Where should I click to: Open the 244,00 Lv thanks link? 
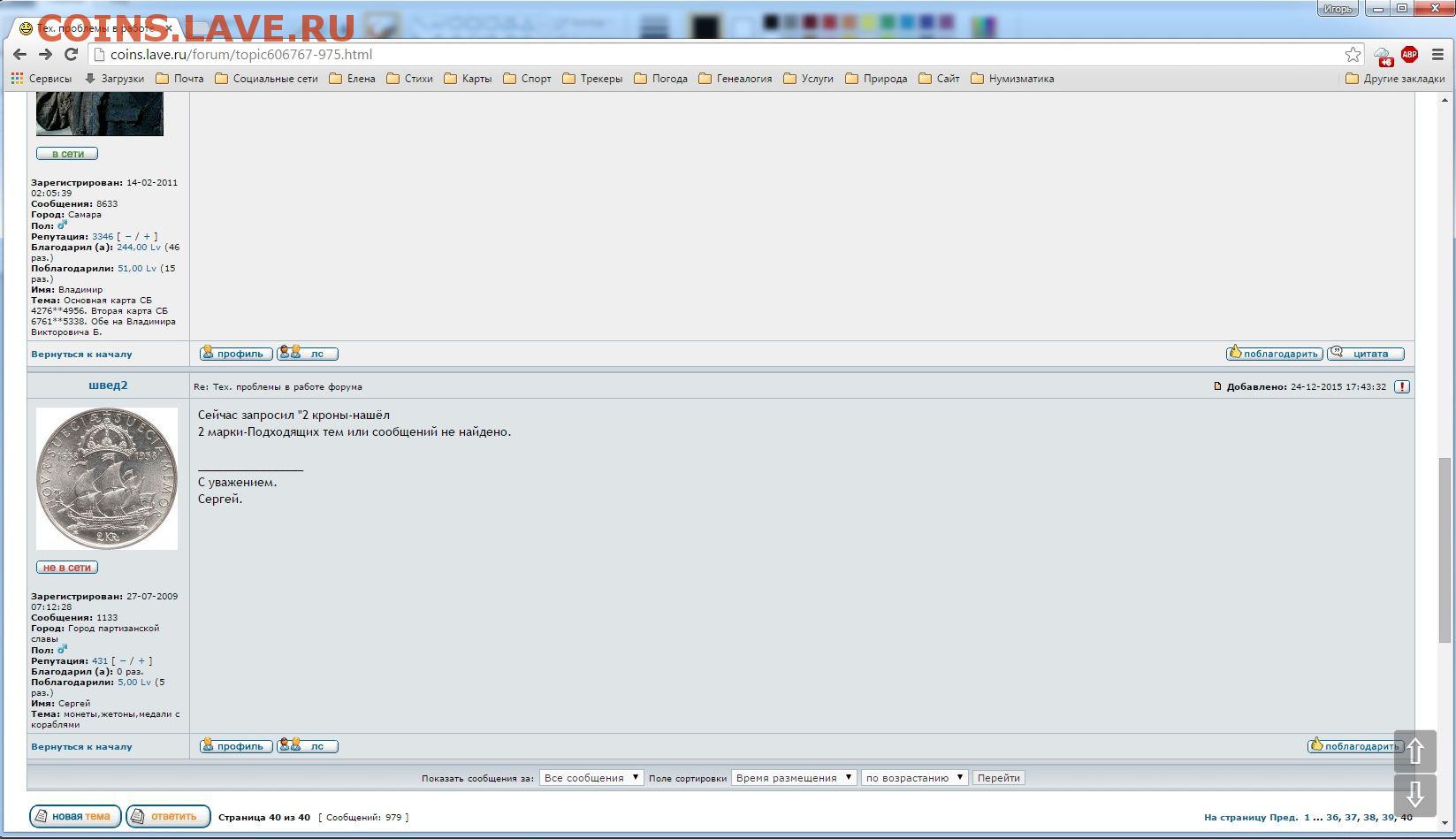tap(139, 248)
